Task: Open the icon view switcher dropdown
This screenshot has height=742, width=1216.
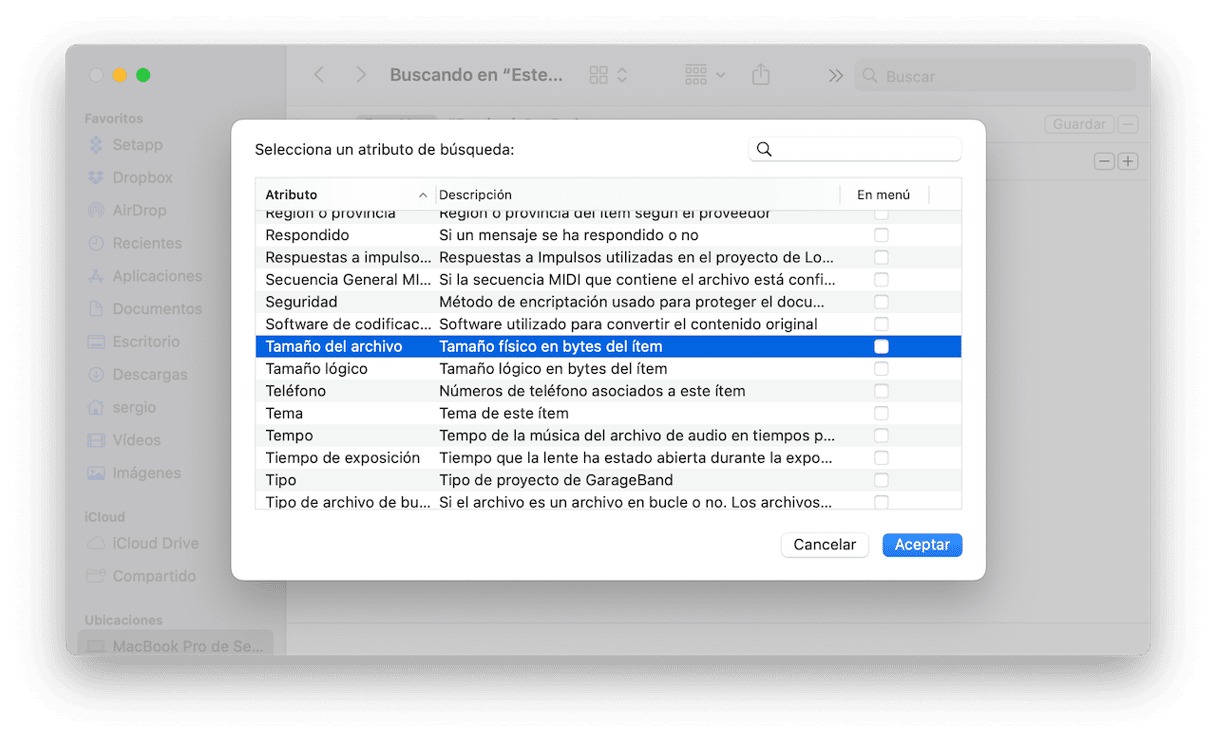Action: pos(608,75)
